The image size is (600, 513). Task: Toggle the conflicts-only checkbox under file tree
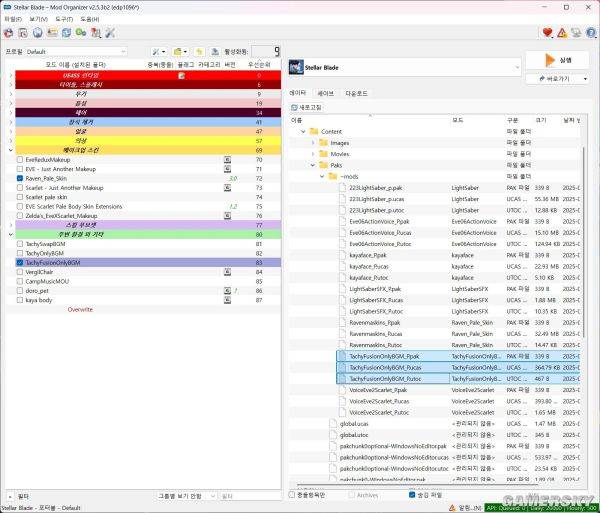click(292, 495)
